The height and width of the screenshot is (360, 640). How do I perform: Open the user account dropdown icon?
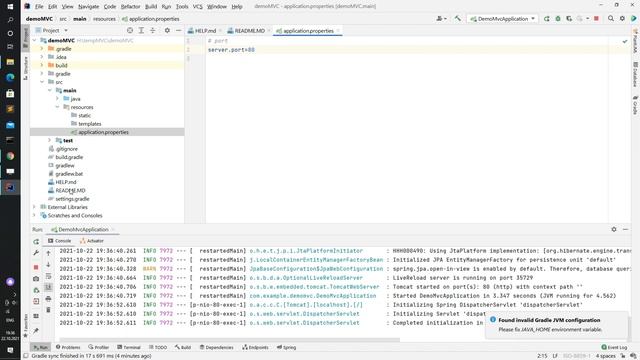(441, 18)
